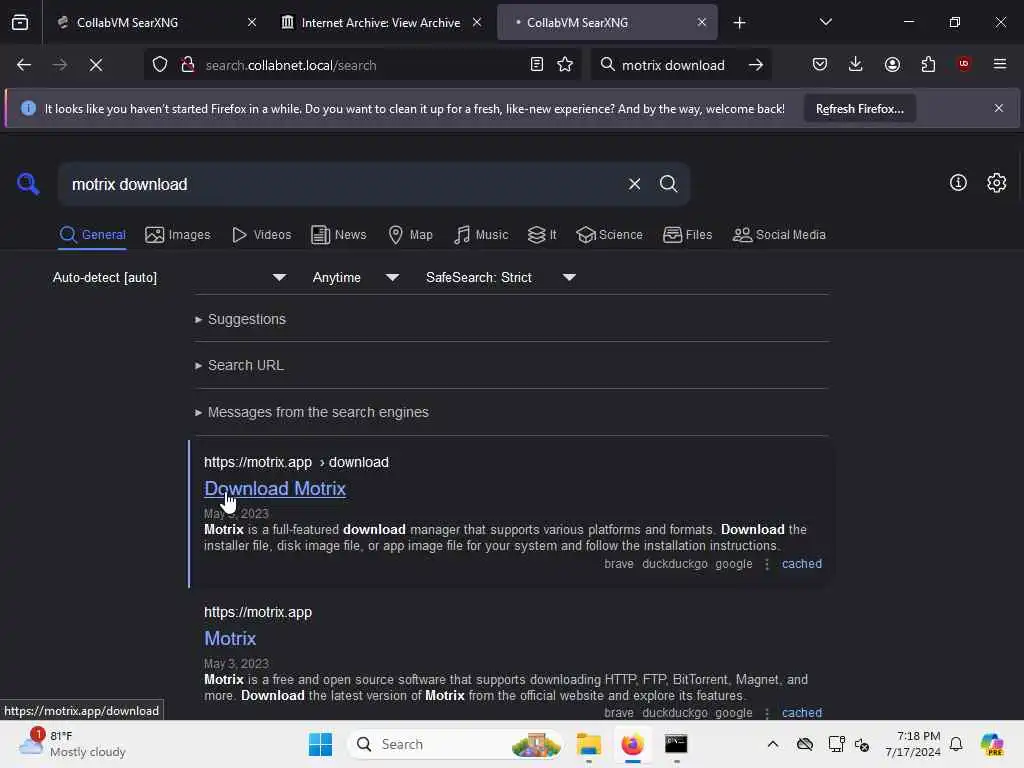The width and height of the screenshot is (1024, 768).
Task: Click the Refresh Firefox button
Action: pos(859,109)
